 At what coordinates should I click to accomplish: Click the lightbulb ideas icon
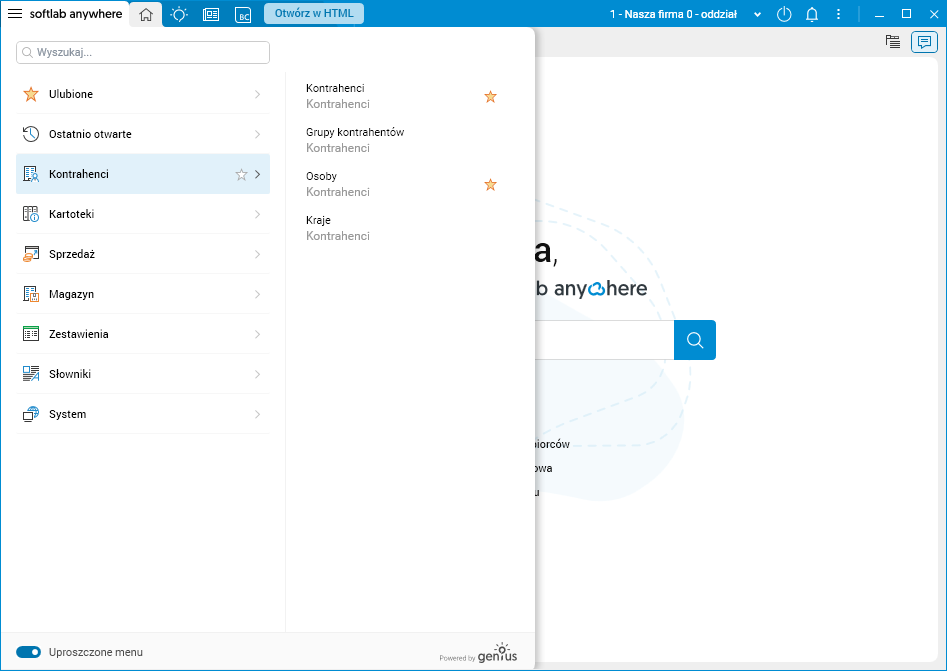(179, 14)
